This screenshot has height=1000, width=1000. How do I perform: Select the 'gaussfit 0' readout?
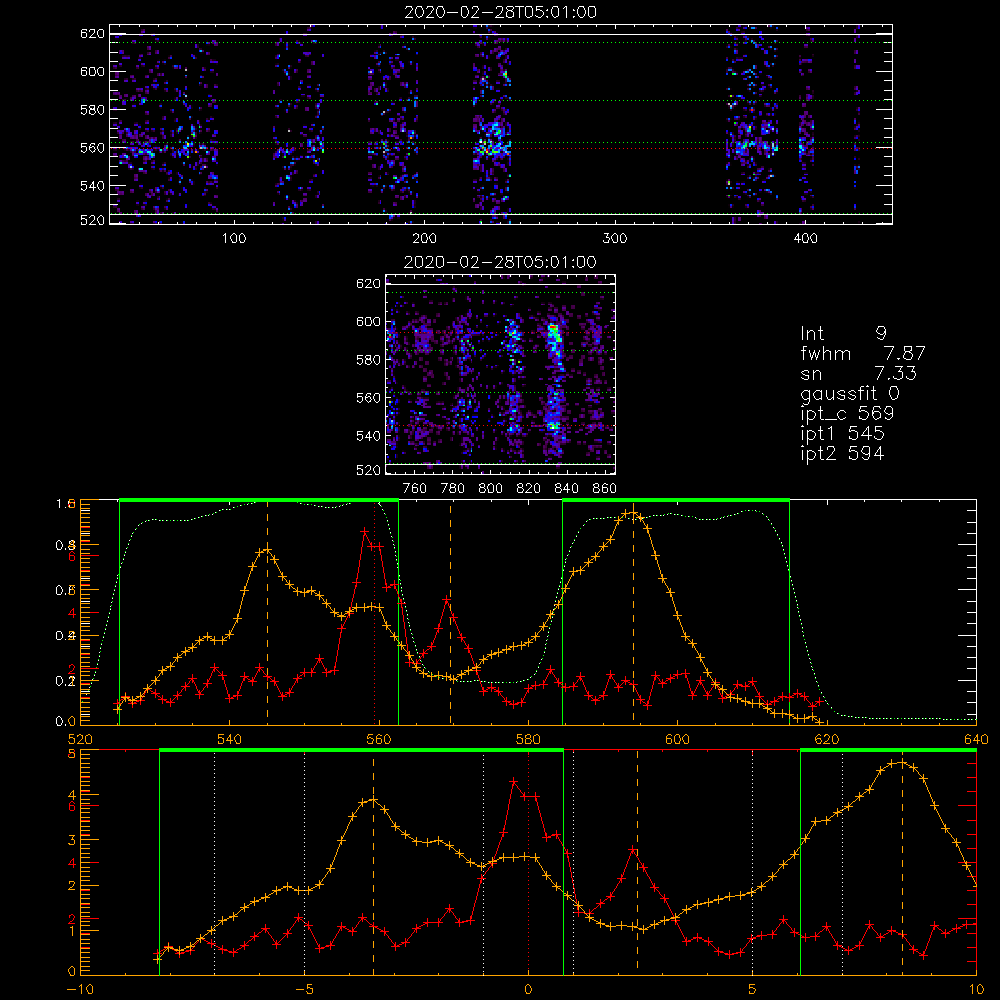[x=850, y=393]
